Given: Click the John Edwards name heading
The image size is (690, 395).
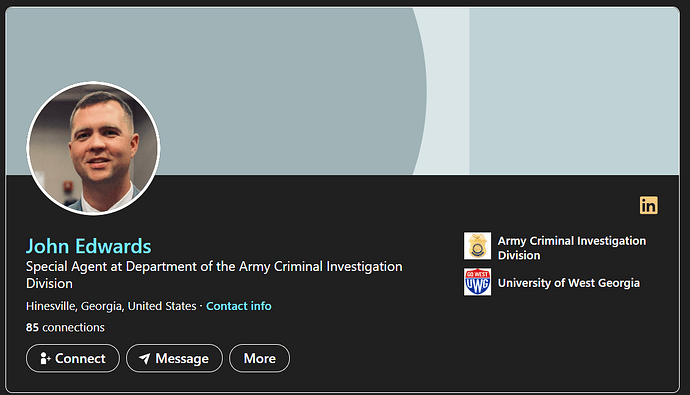Looking at the screenshot, I should [88, 246].
